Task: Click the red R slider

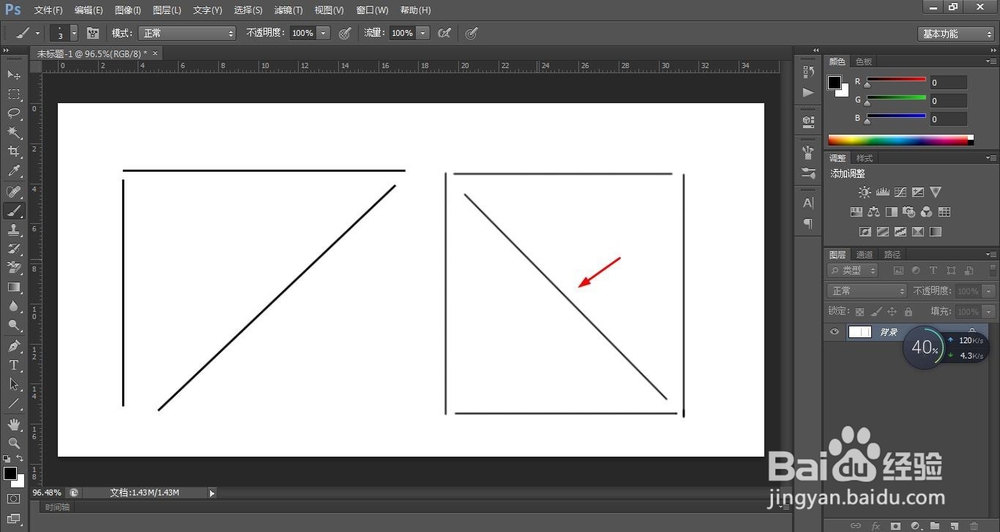Action: 895,80
